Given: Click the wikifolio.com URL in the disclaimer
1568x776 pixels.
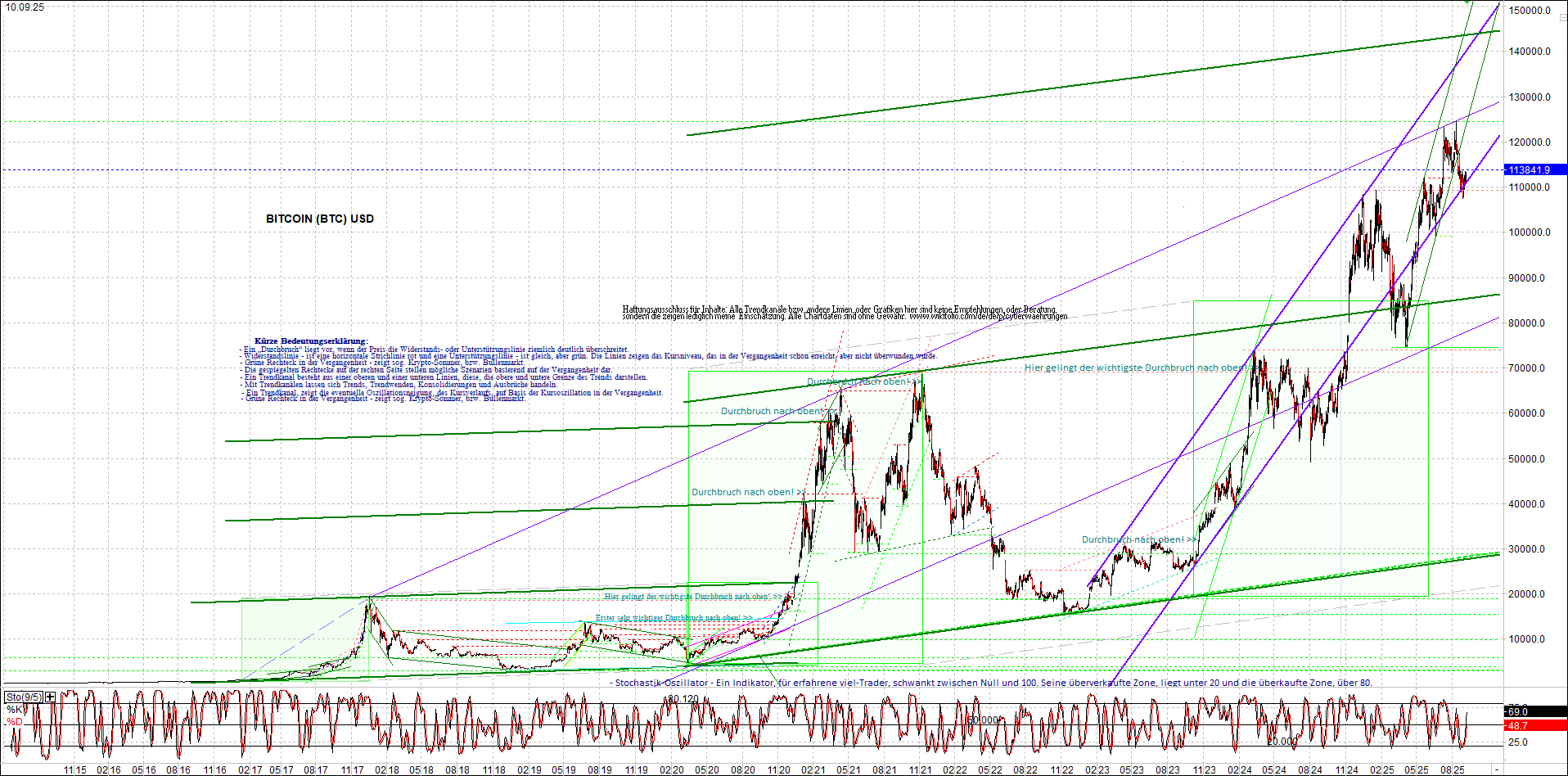Looking at the screenshot, I should [988, 317].
